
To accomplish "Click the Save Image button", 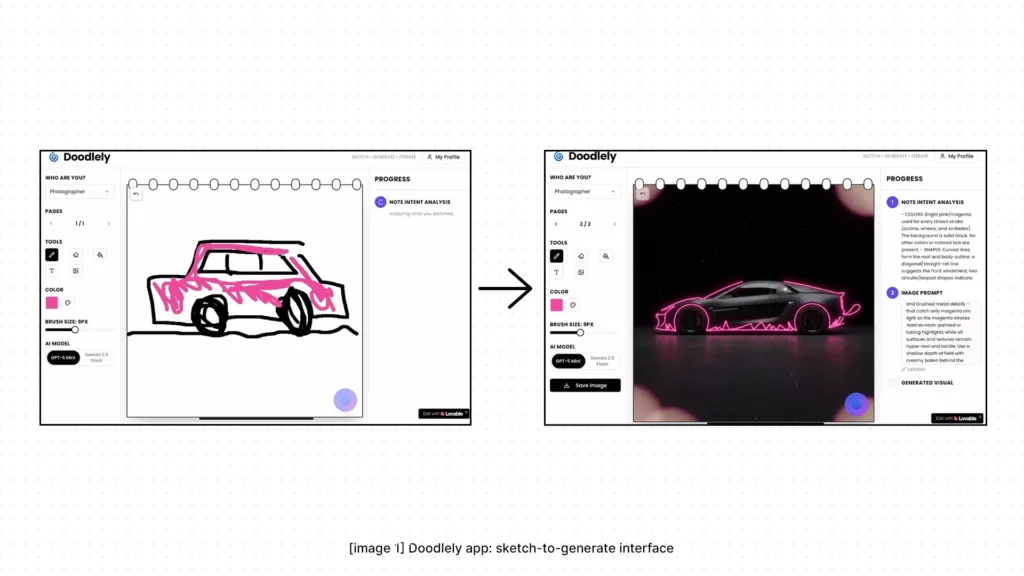I will (x=585, y=385).
